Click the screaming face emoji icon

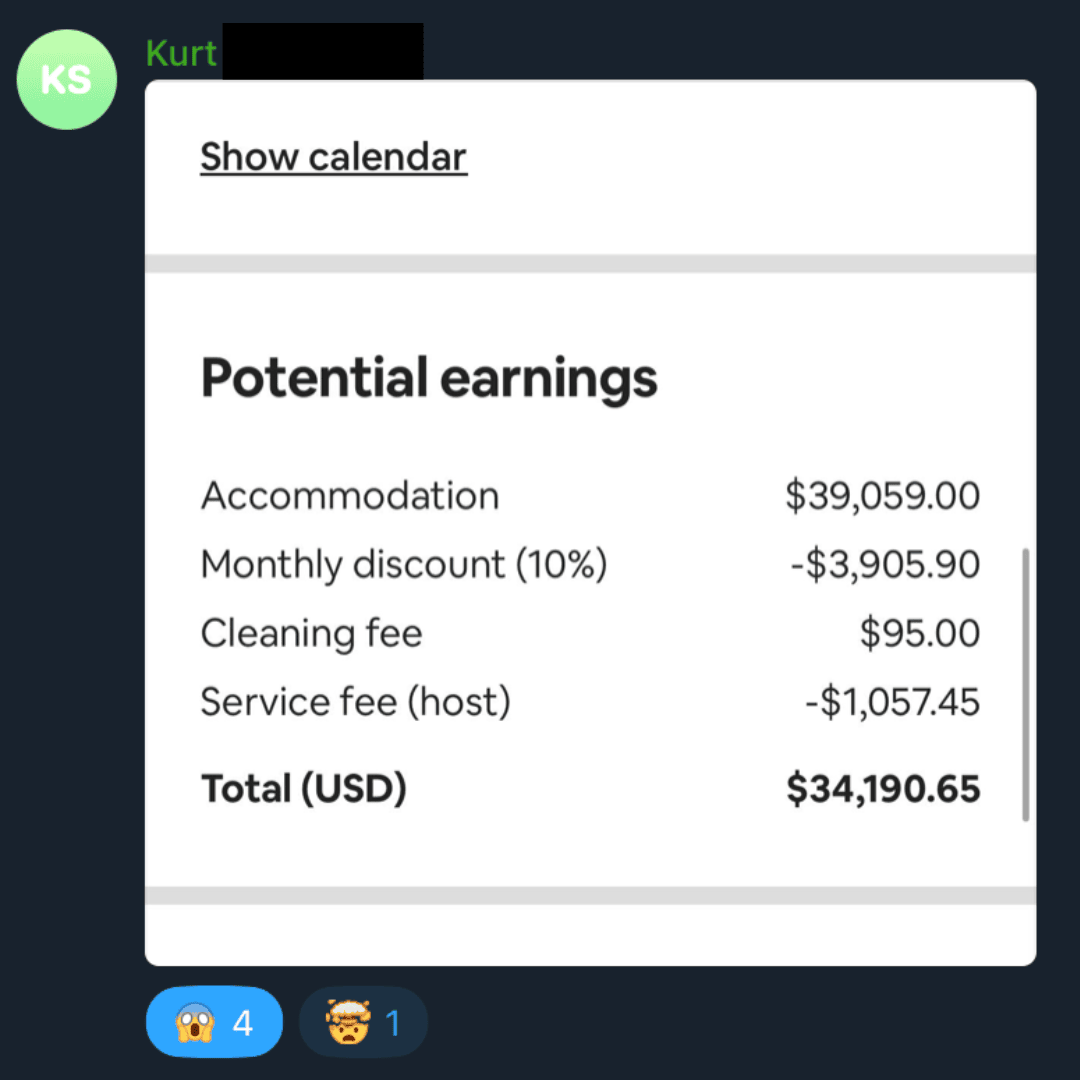point(195,1022)
